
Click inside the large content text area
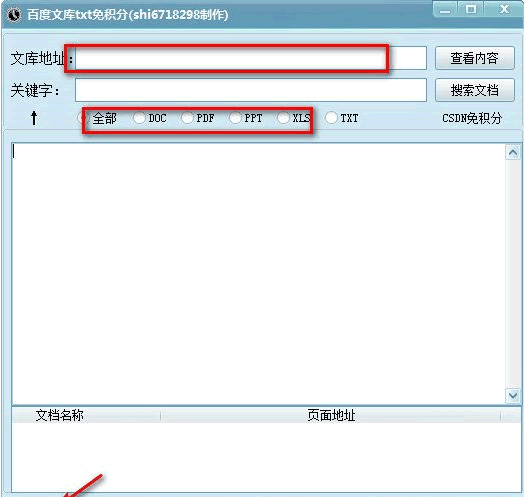click(259, 274)
